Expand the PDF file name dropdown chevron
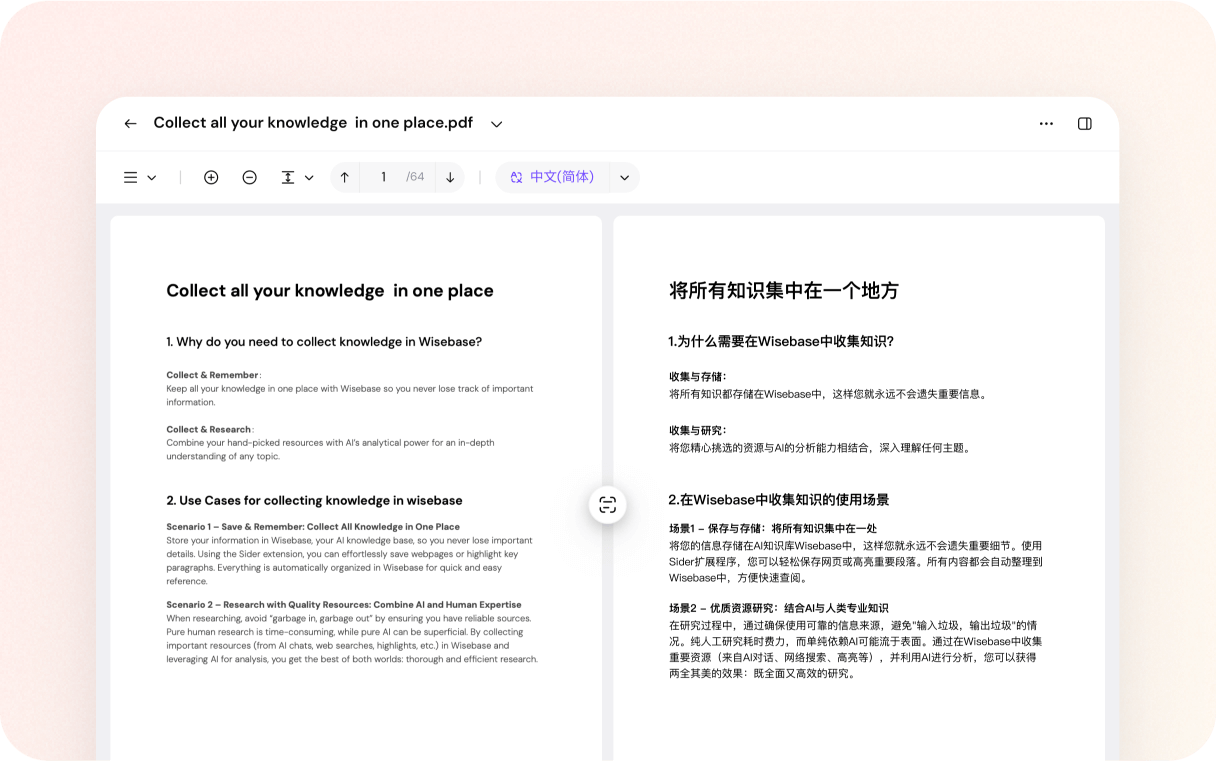The image size is (1216, 761). [x=496, y=124]
